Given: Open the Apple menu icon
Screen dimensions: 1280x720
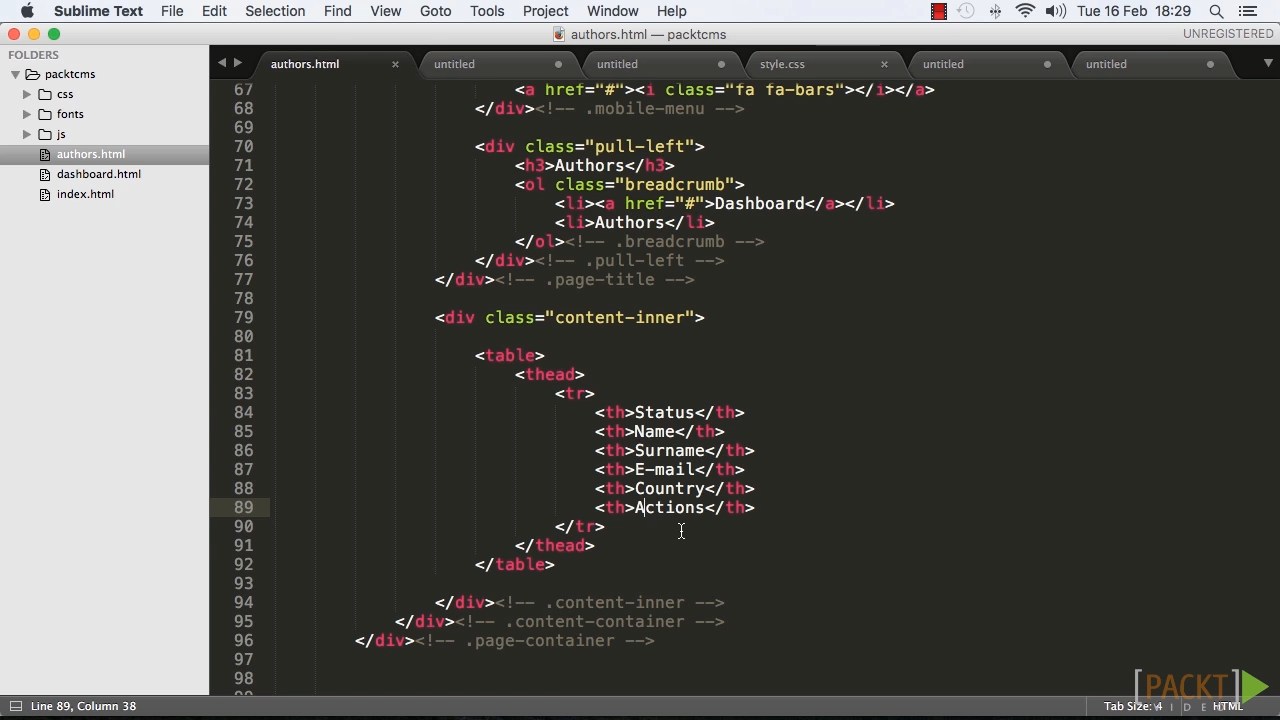Looking at the screenshot, I should 27,11.
